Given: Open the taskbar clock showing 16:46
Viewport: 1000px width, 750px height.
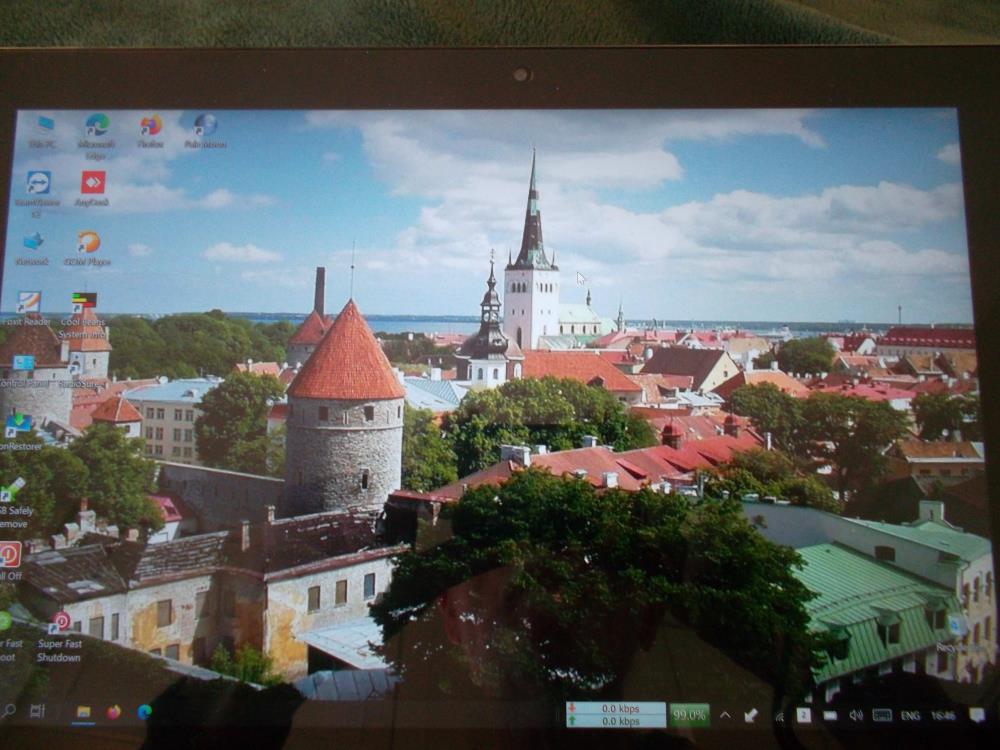Looking at the screenshot, I should (943, 716).
